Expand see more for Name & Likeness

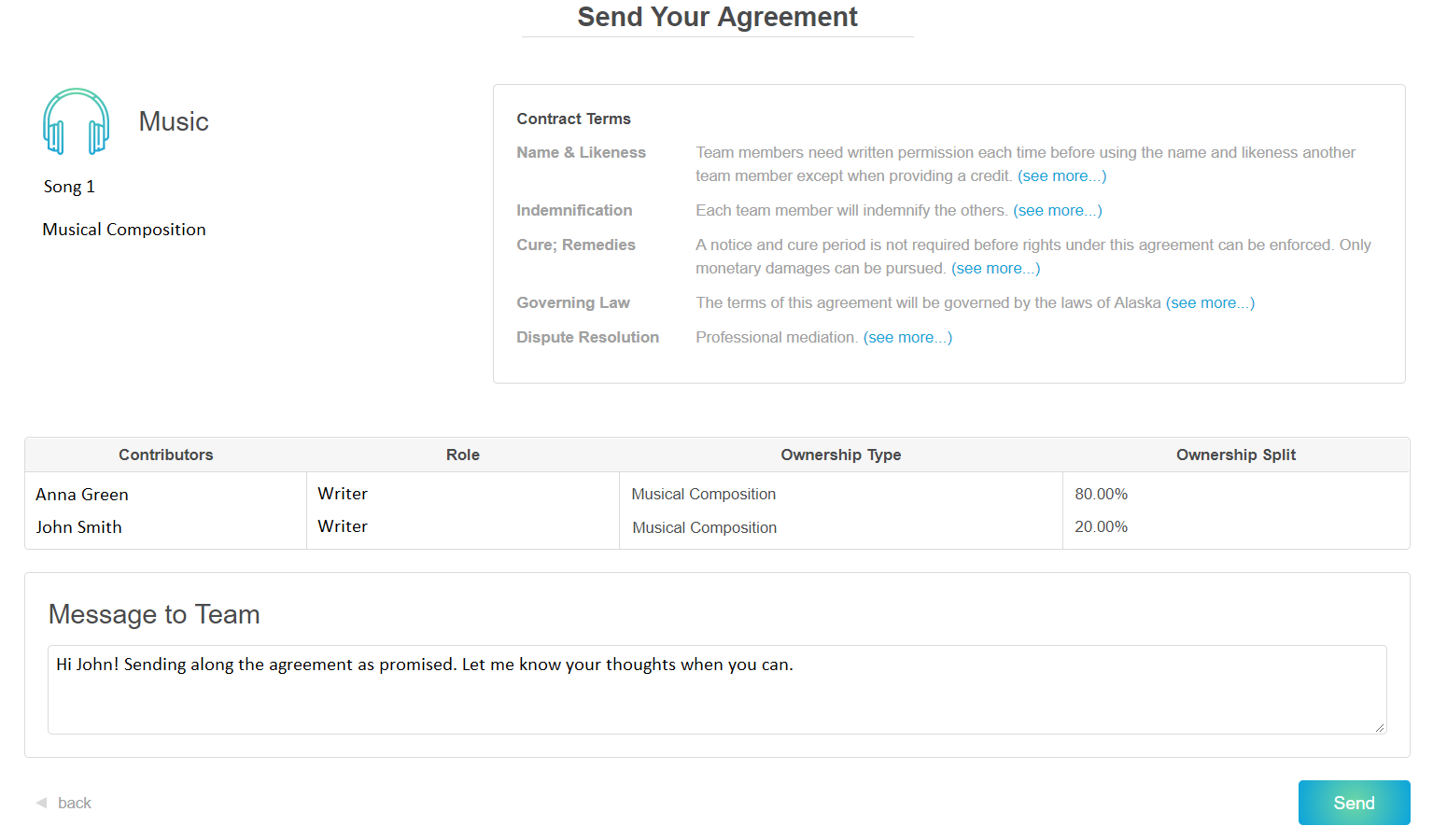tap(1061, 175)
